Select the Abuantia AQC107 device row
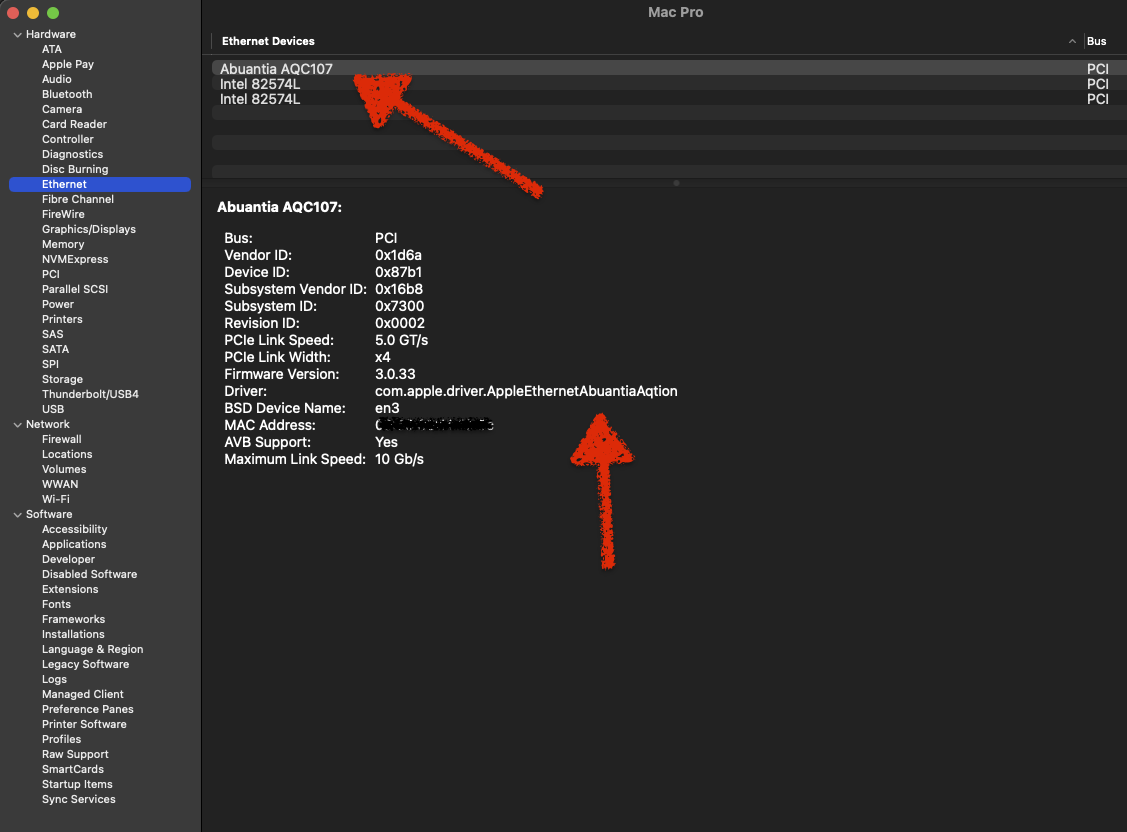 click(669, 69)
